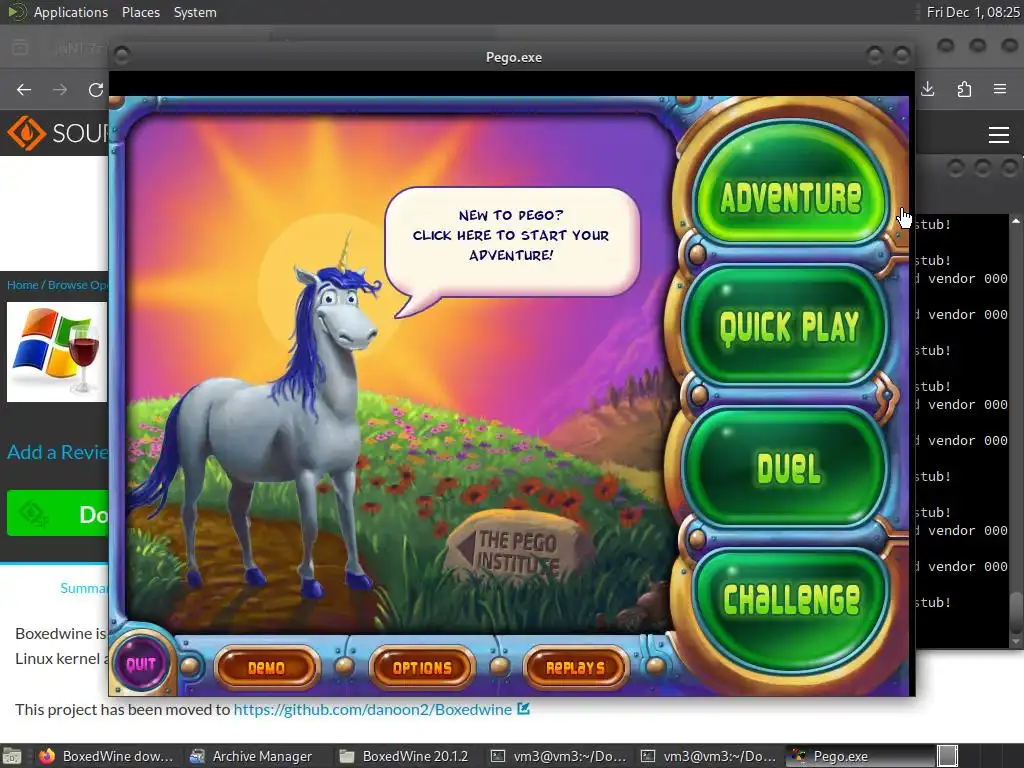The height and width of the screenshot is (768, 1024).
Task: Open the github.com/danoon2/Boxedwine link
Action: (x=373, y=709)
